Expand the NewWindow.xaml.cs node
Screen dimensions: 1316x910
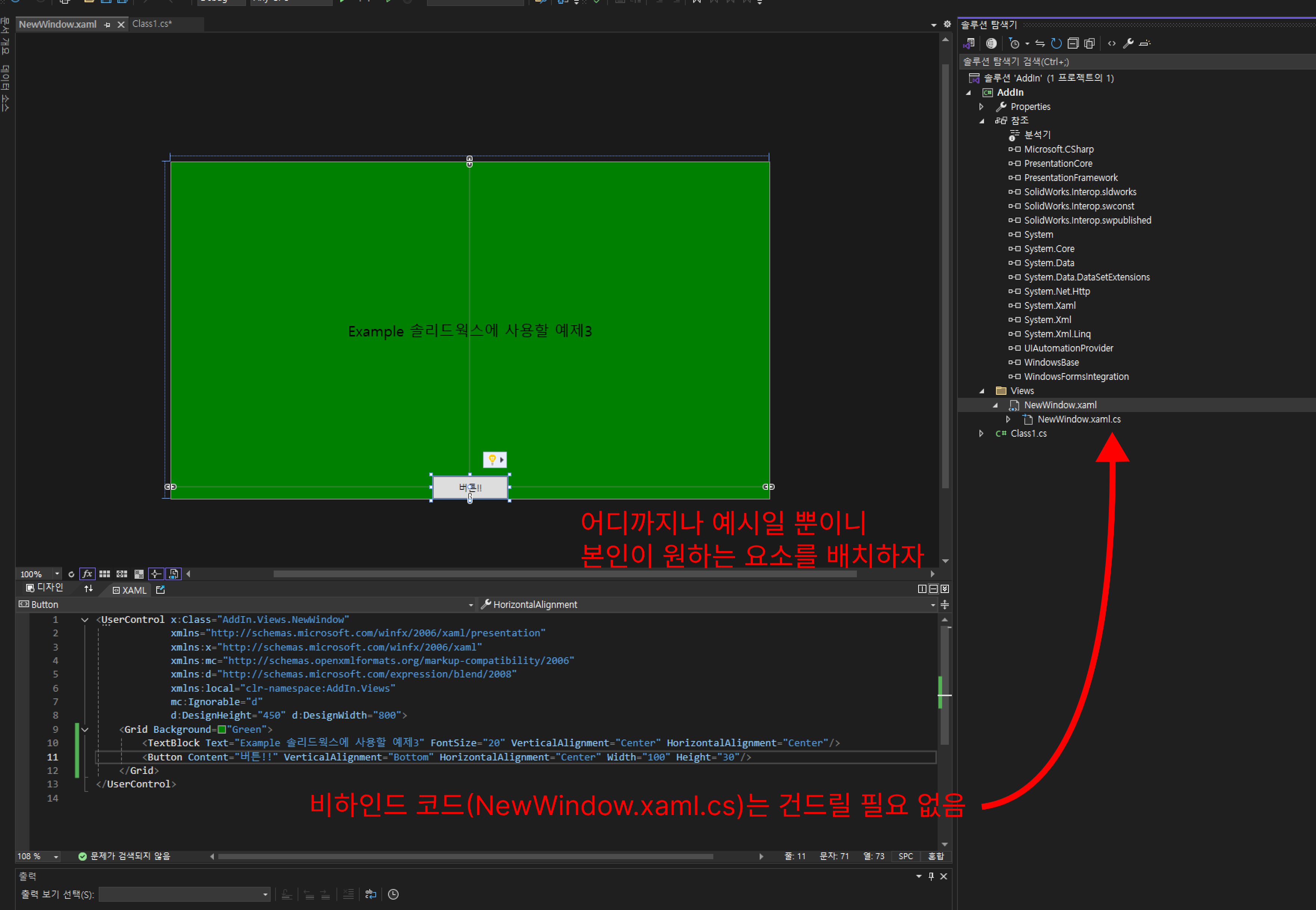1008,419
